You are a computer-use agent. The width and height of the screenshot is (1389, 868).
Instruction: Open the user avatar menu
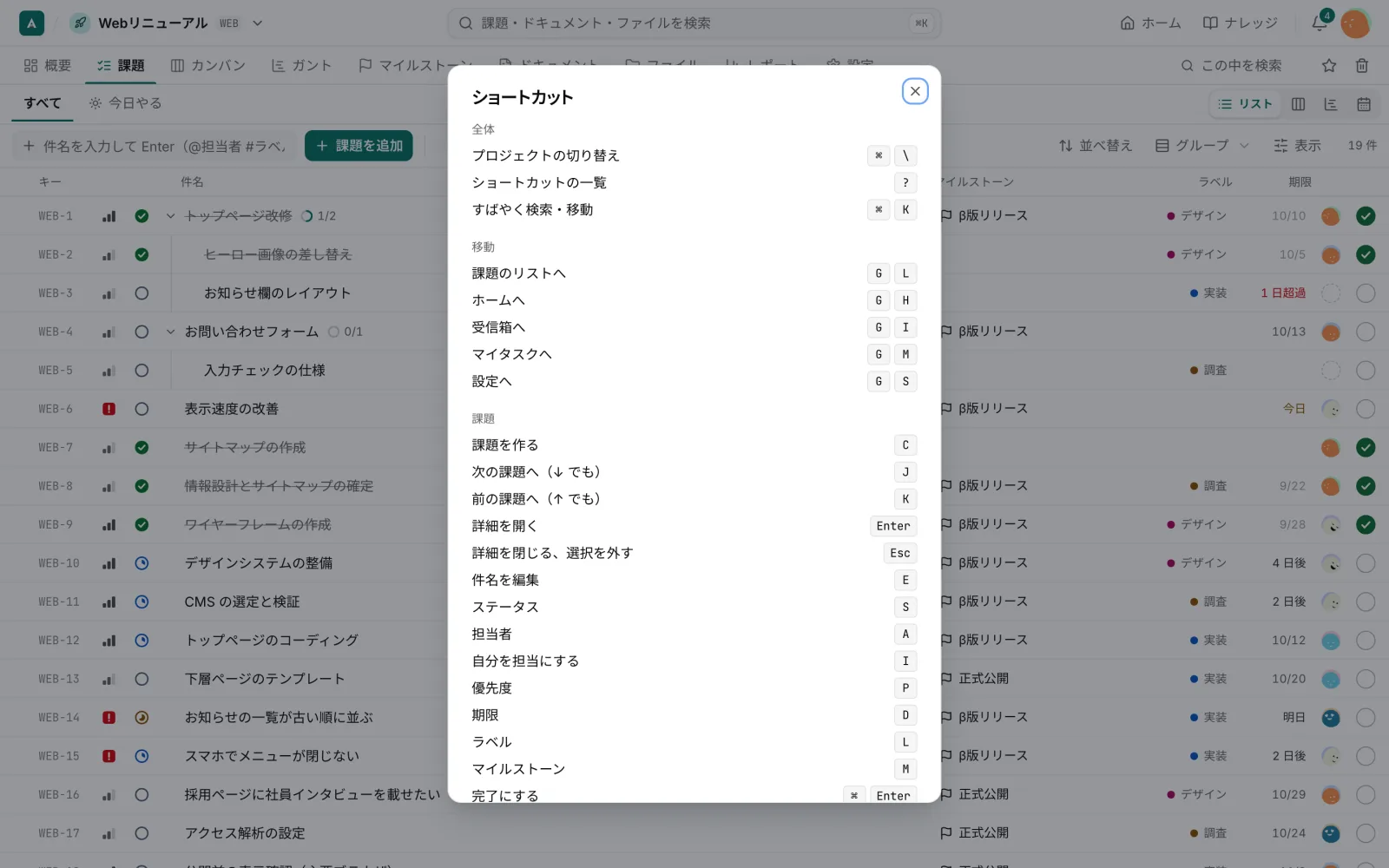1355,23
